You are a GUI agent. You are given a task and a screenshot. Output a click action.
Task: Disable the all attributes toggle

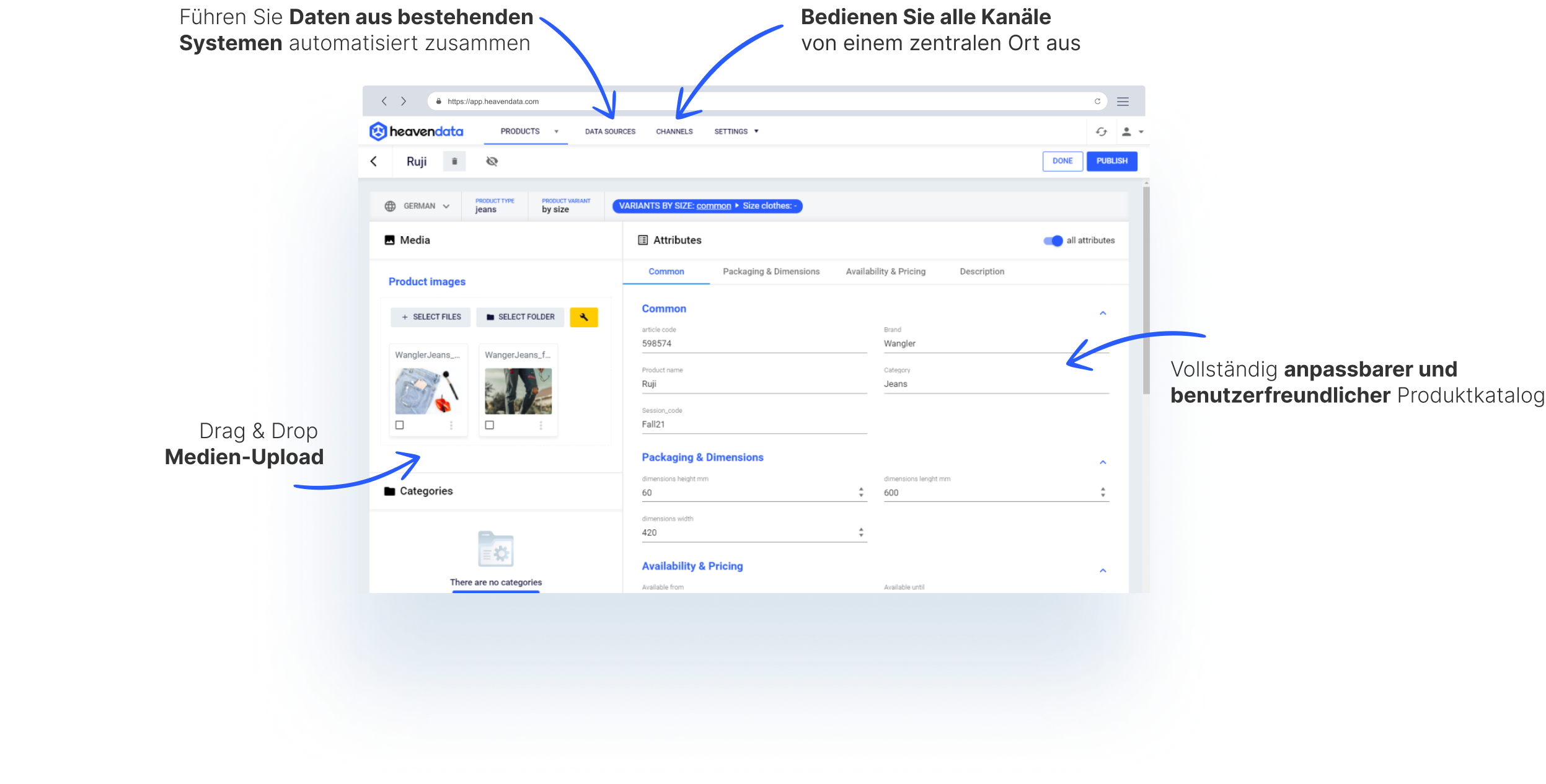(x=1053, y=240)
